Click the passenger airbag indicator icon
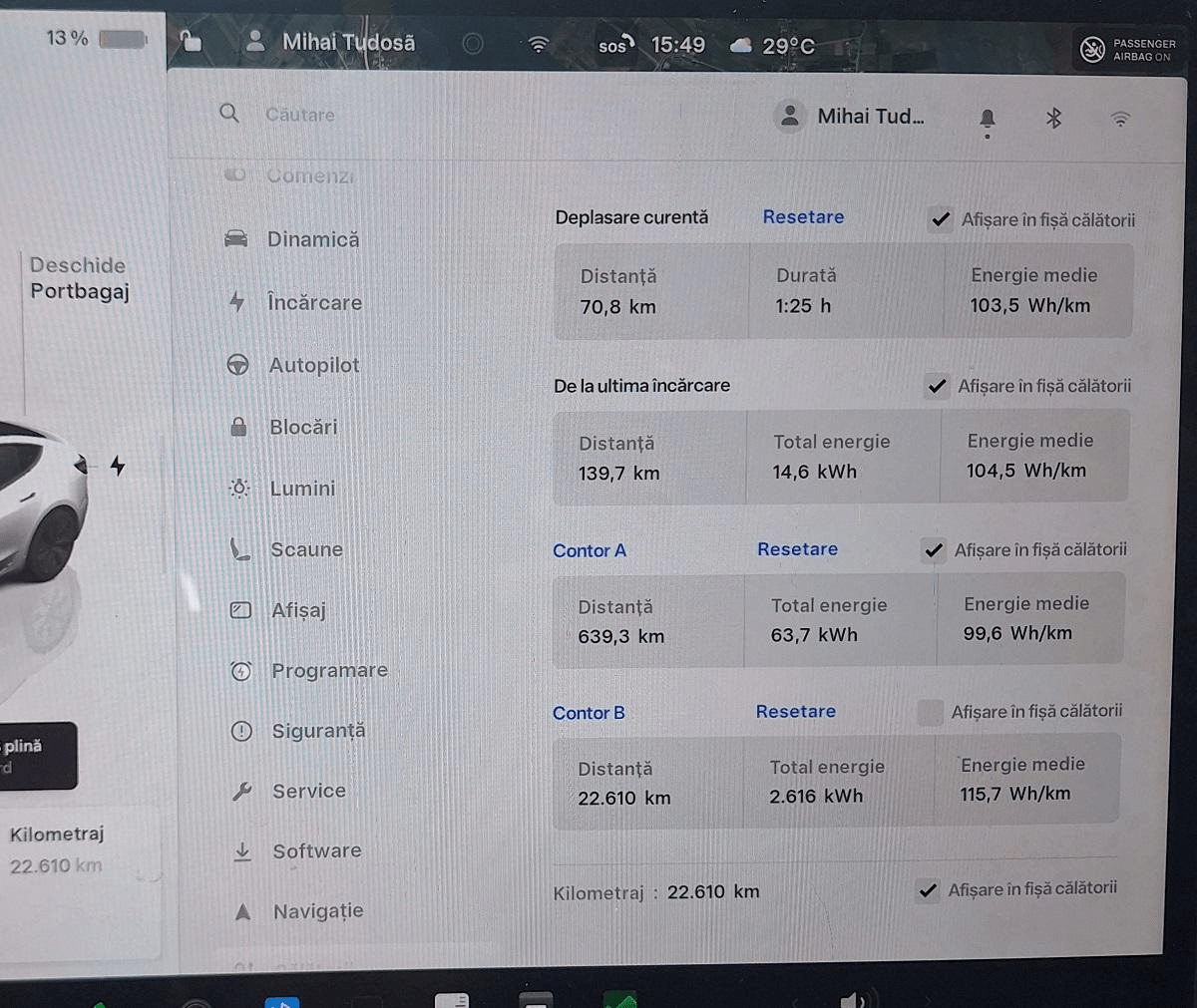 pyautogui.click(x=1093, y=49)
